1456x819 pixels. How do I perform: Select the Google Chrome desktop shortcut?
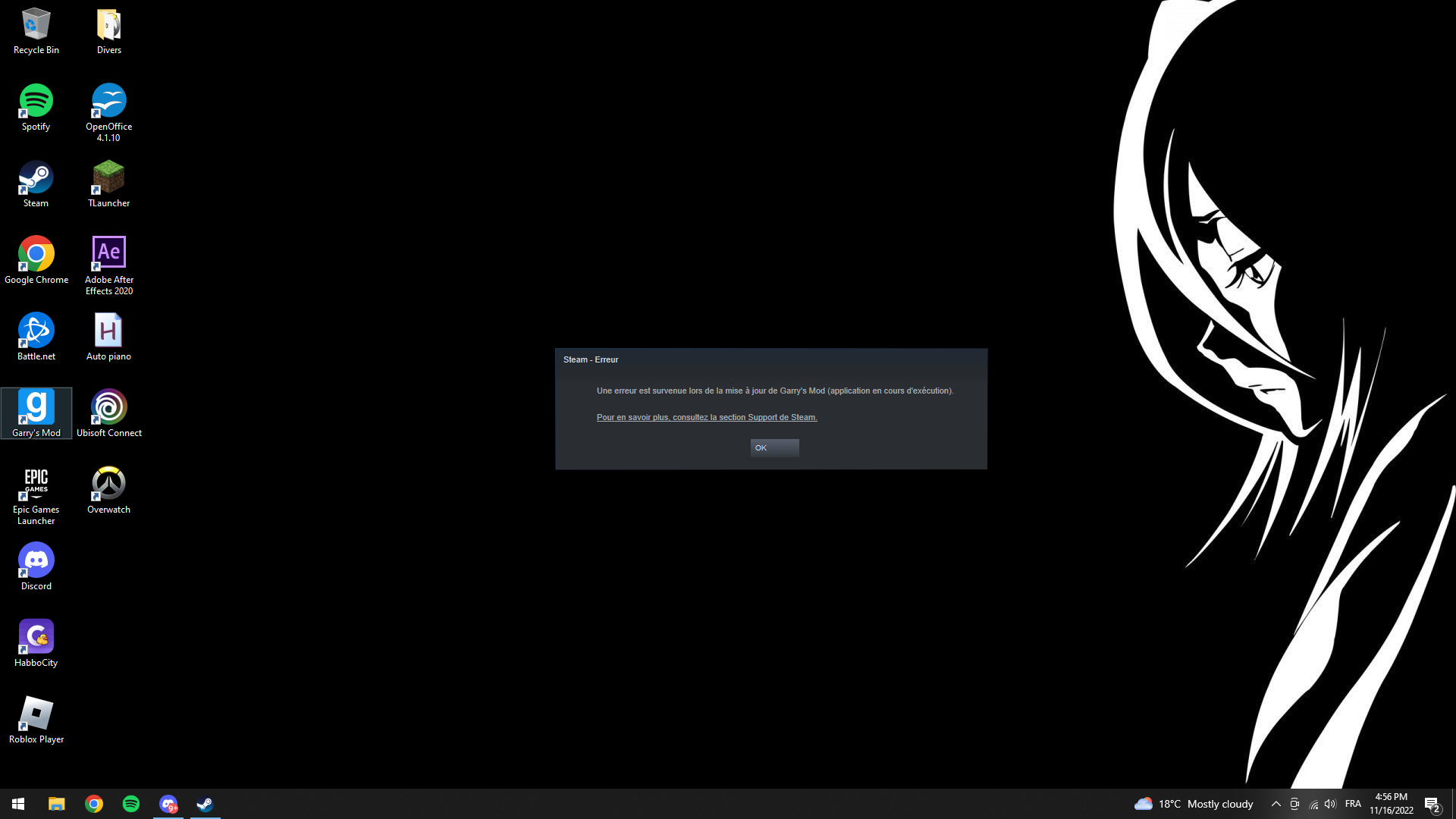pyautogui.click(x=36, y=262)
